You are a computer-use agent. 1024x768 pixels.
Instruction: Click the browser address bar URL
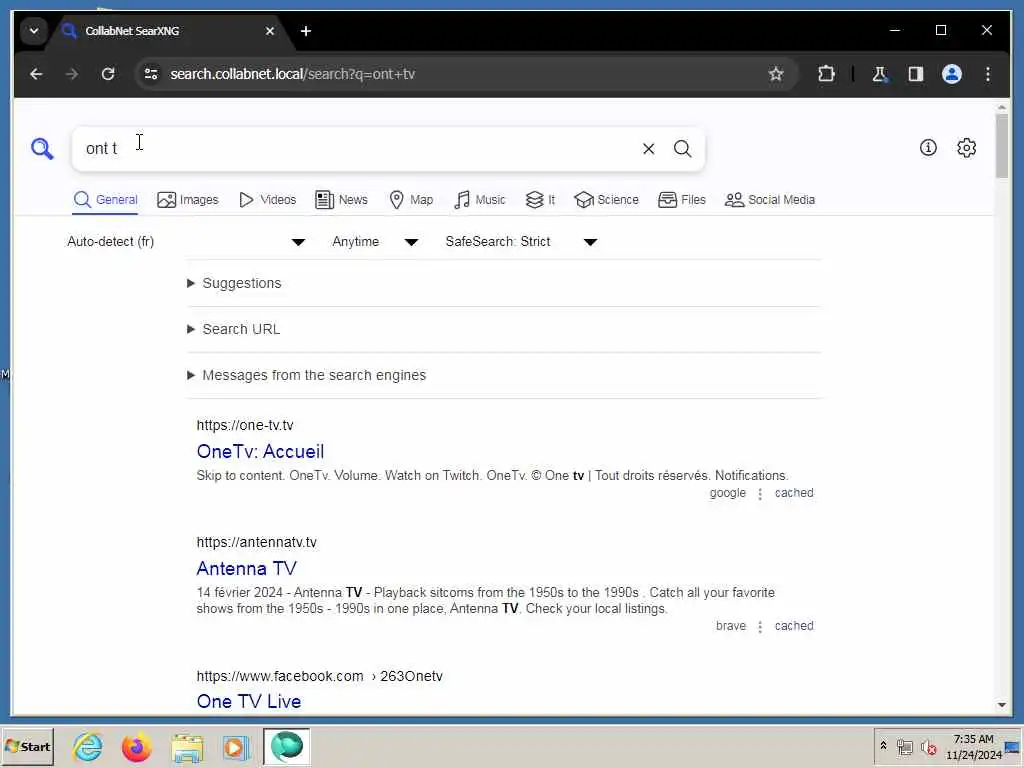pyautogui.click(x=293, y=74)
